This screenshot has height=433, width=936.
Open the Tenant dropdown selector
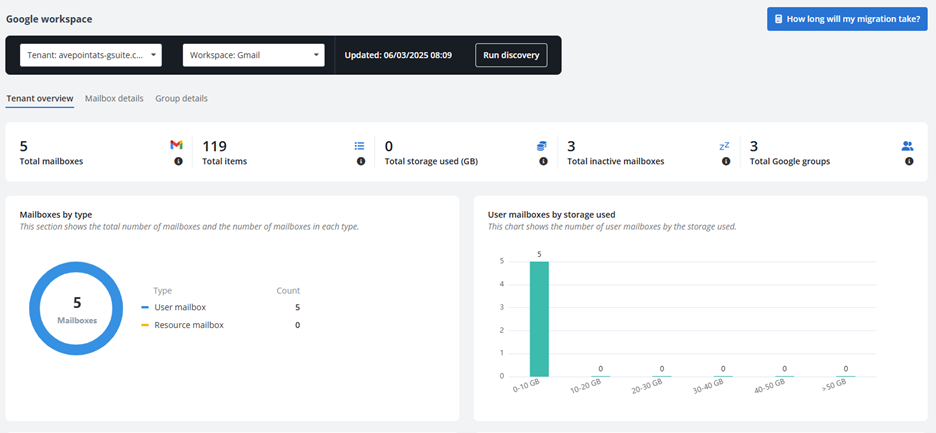point(90,55)
